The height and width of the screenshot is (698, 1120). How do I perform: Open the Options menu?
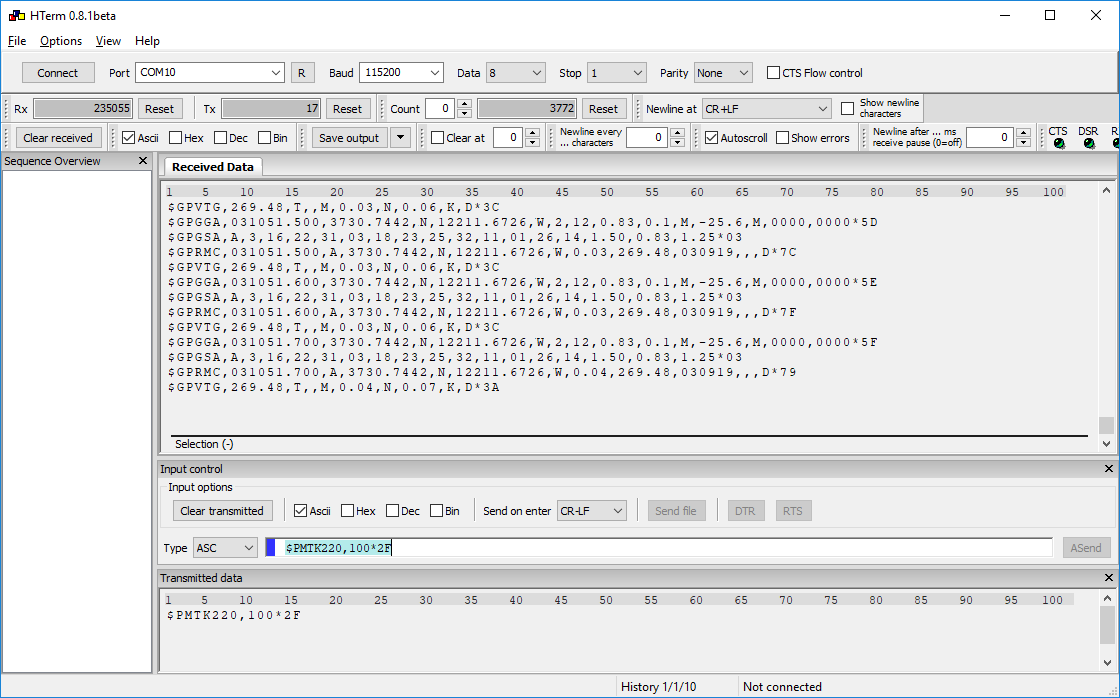pos(61,41)
